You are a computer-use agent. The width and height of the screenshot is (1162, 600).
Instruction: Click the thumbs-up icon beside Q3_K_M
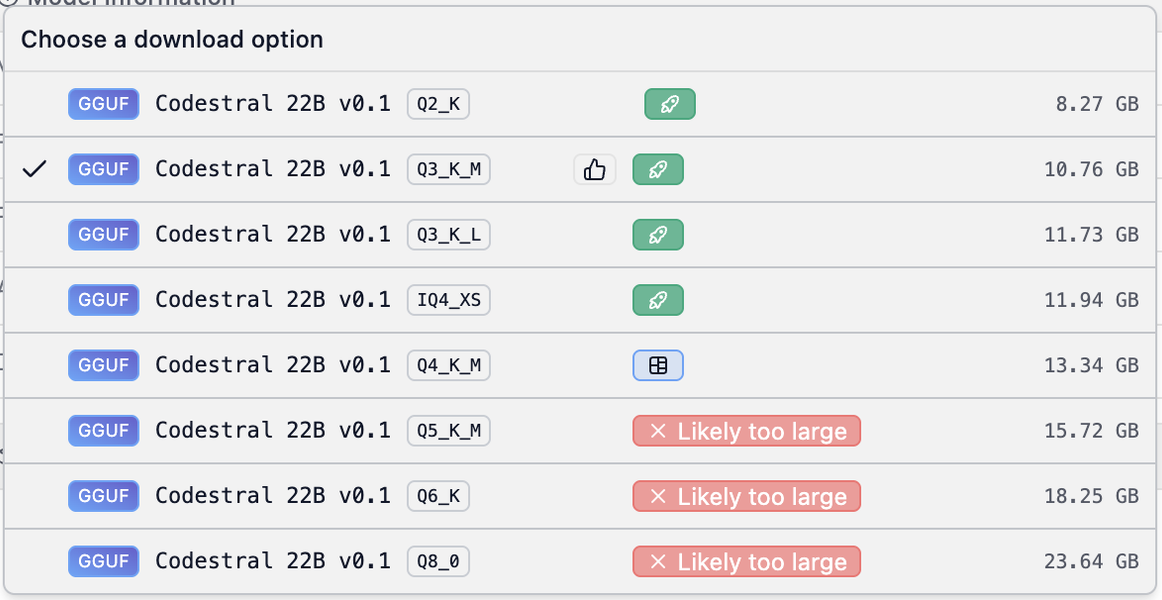click(594, 169)
